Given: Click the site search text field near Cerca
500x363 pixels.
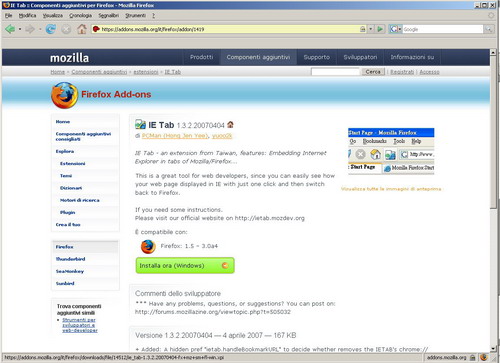Looking at the screenshot, I should pyautogui.click(x=335, y=72).
